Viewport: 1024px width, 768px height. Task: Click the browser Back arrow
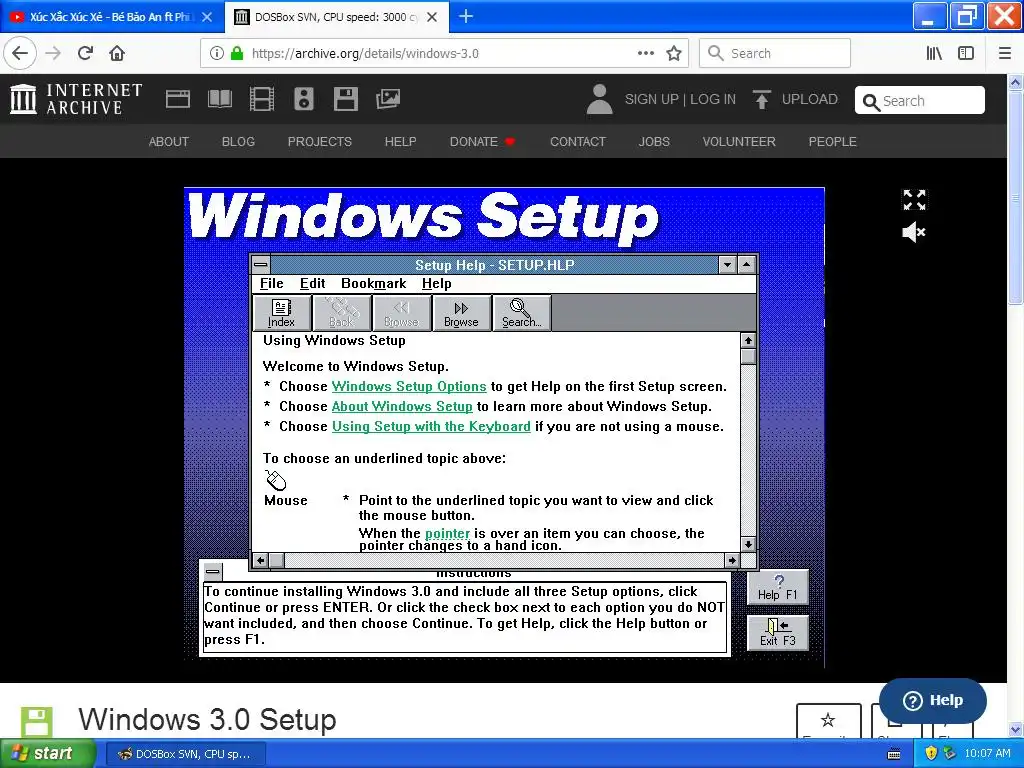(x=20, y=53)
